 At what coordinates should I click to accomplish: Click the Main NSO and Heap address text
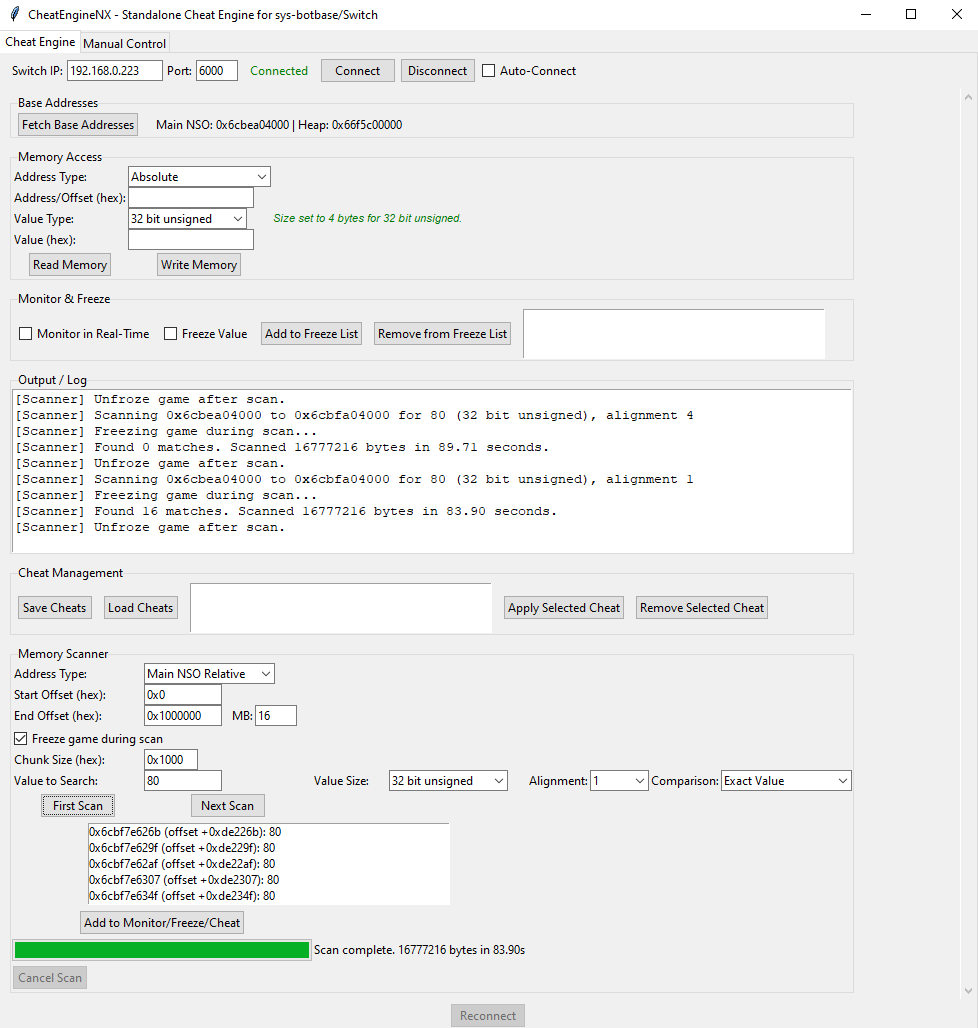click(x=279, y=125)
